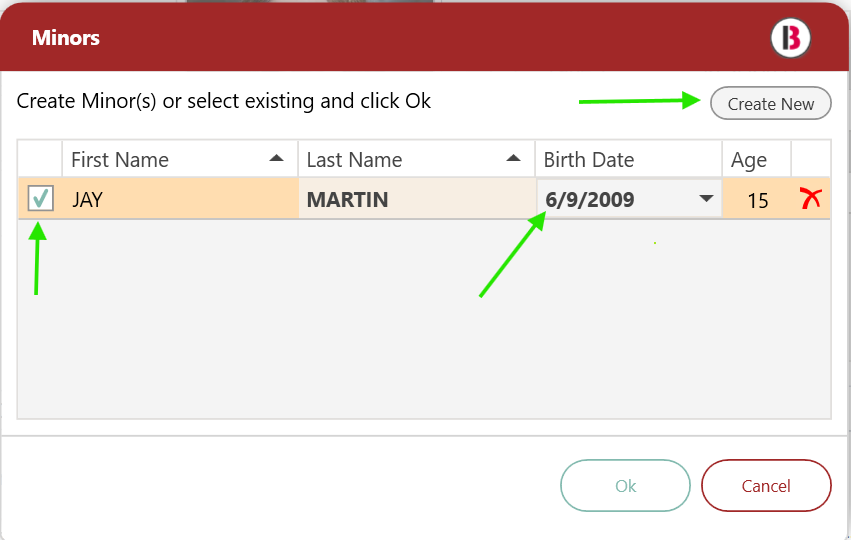
Task: Select the age cell showing 15
Action: pyautogui.click(x=757, y=199)
